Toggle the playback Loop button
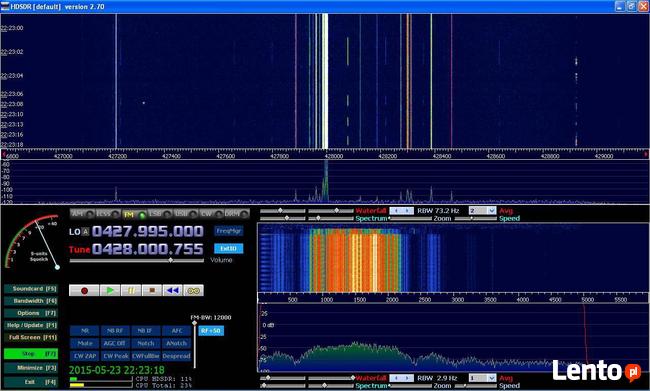Viewport: 650px width, 391px height. point(194,290)
